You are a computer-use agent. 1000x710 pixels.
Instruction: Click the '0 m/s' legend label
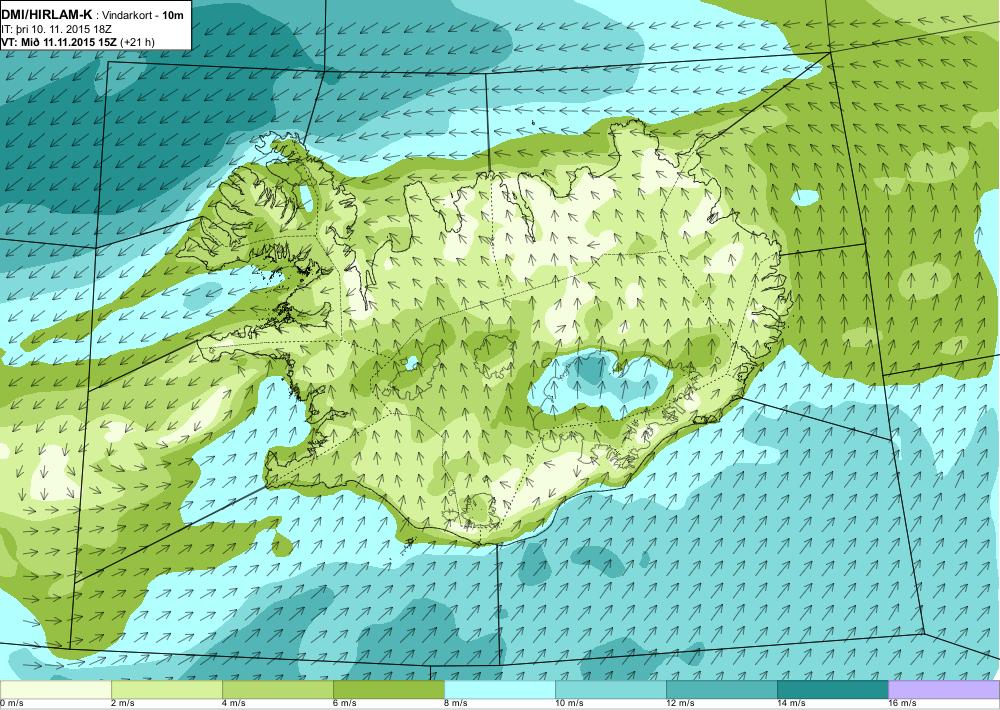(12, 704)
